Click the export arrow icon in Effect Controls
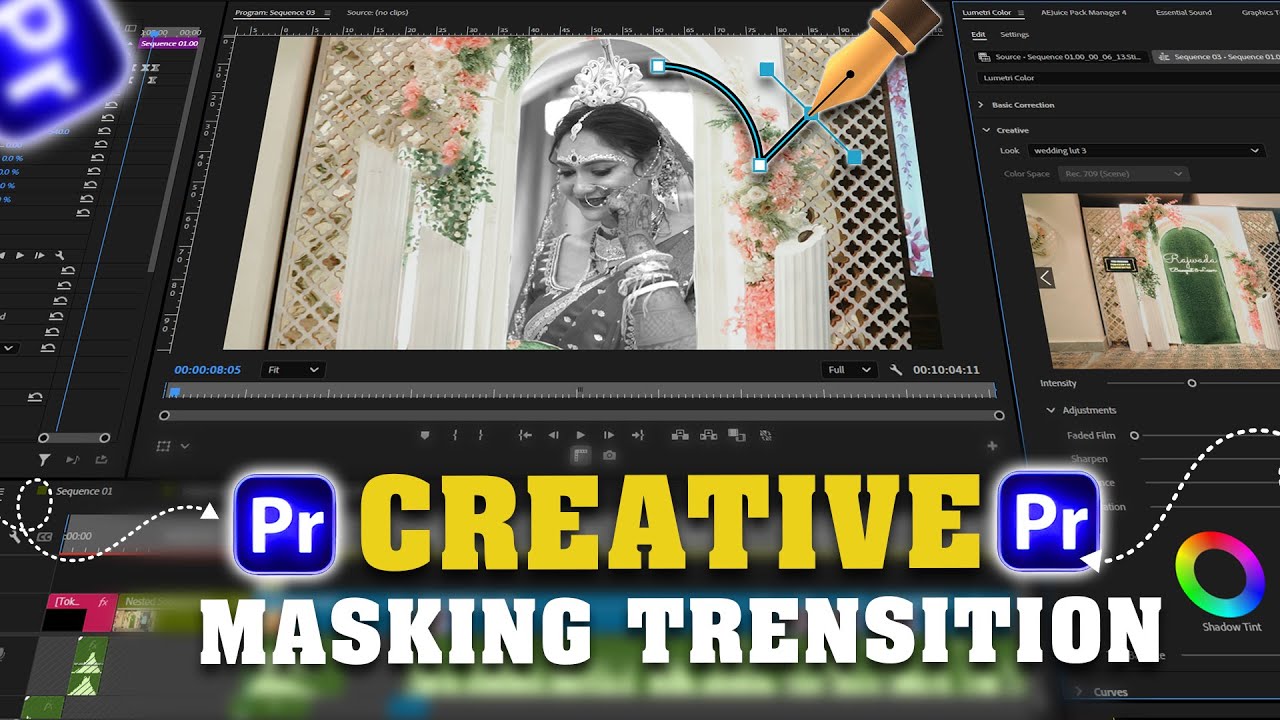1280x720 pixels. point(101,460)
